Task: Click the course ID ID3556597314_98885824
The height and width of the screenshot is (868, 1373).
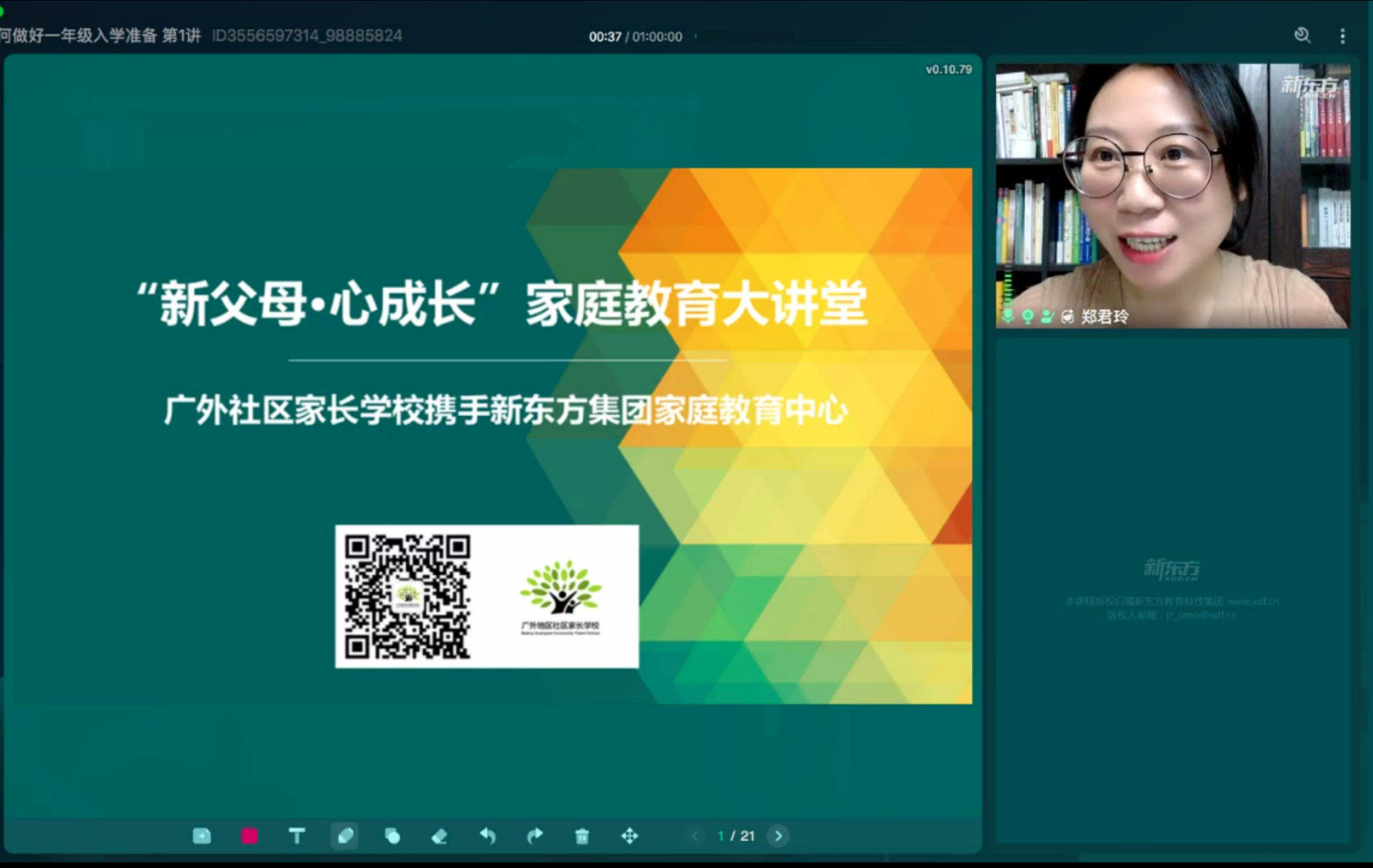Action: 307,36
